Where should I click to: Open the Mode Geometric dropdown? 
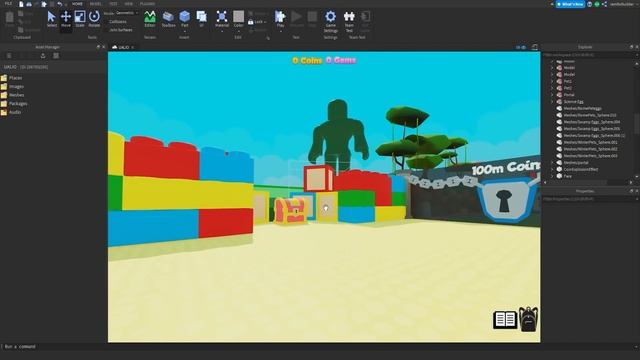(126, 13)
